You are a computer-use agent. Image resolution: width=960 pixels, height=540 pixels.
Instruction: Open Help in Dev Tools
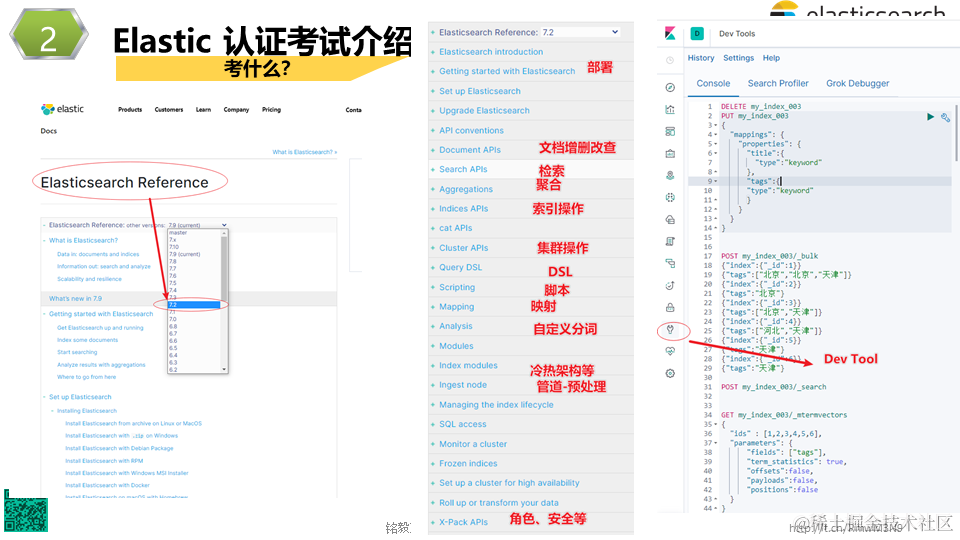click(771, 58)
